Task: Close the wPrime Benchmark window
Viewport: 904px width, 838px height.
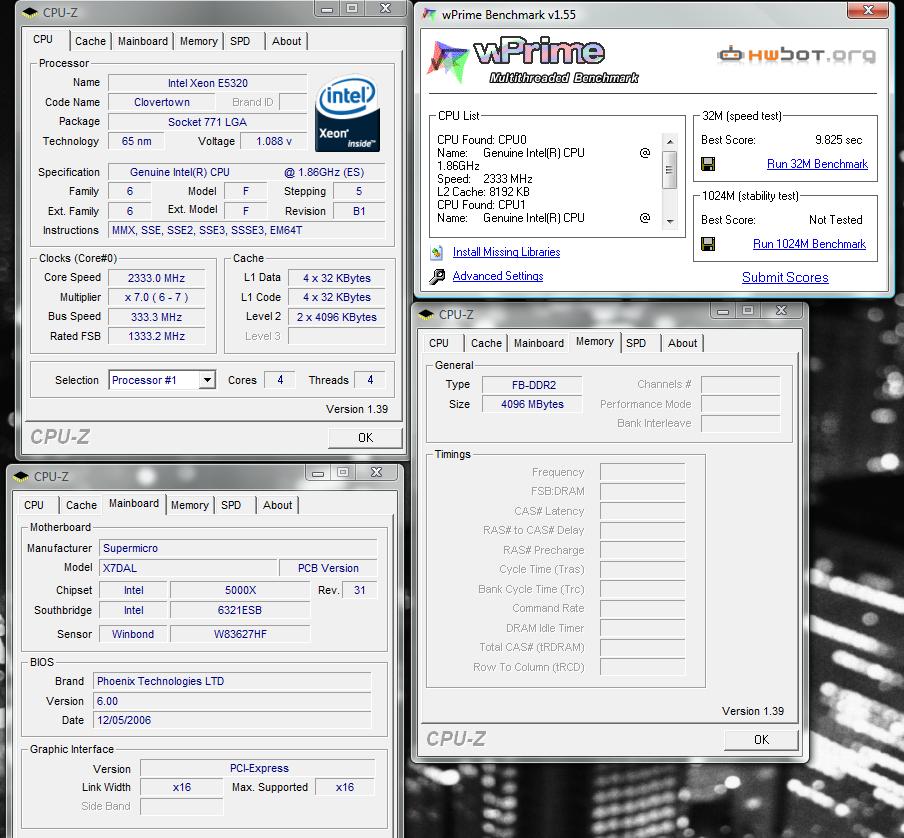Action: (868, 9)
